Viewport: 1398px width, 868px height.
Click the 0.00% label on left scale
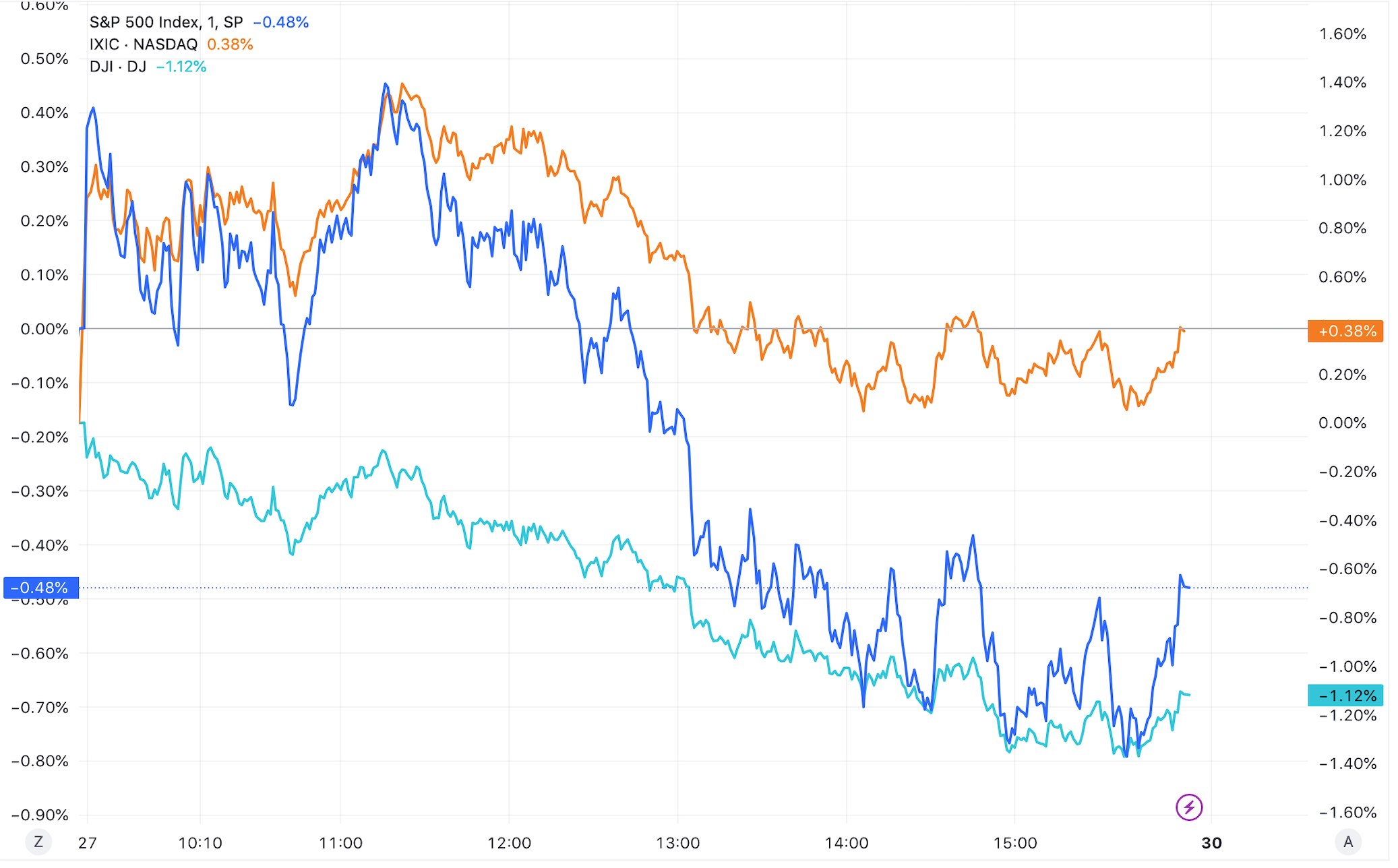coord(44,329)
